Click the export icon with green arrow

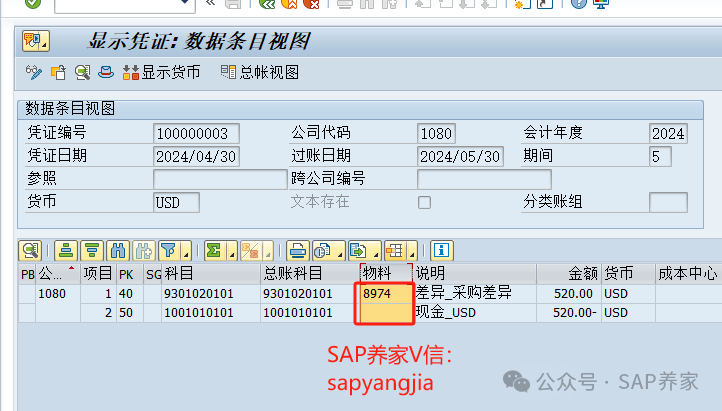click(359, 251)
